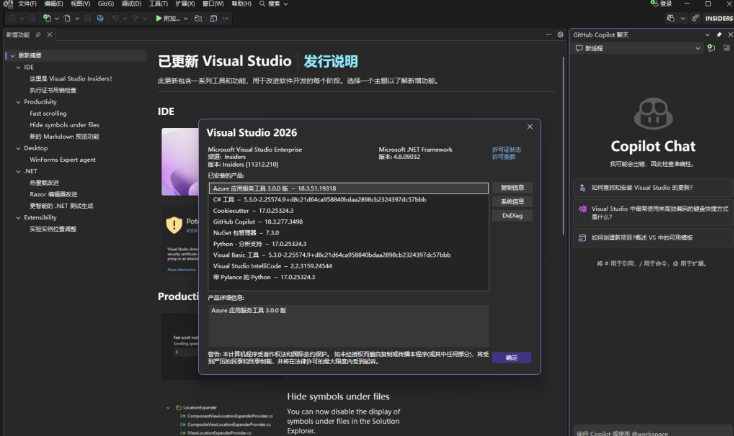Image resolution: width=734 pixels, height=436 pixels.
Task: Open the 编辑(E) menu
Action: pos(53,4)
